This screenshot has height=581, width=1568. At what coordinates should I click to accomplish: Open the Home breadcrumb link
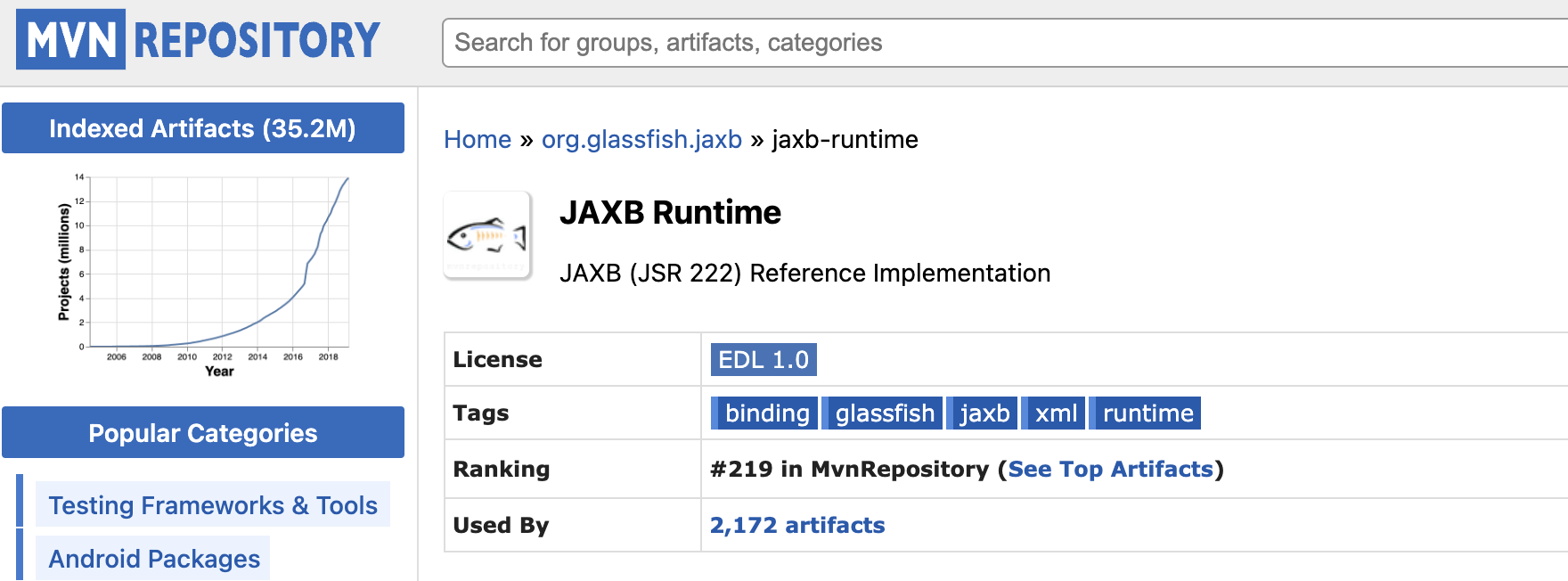pos(478,140)
